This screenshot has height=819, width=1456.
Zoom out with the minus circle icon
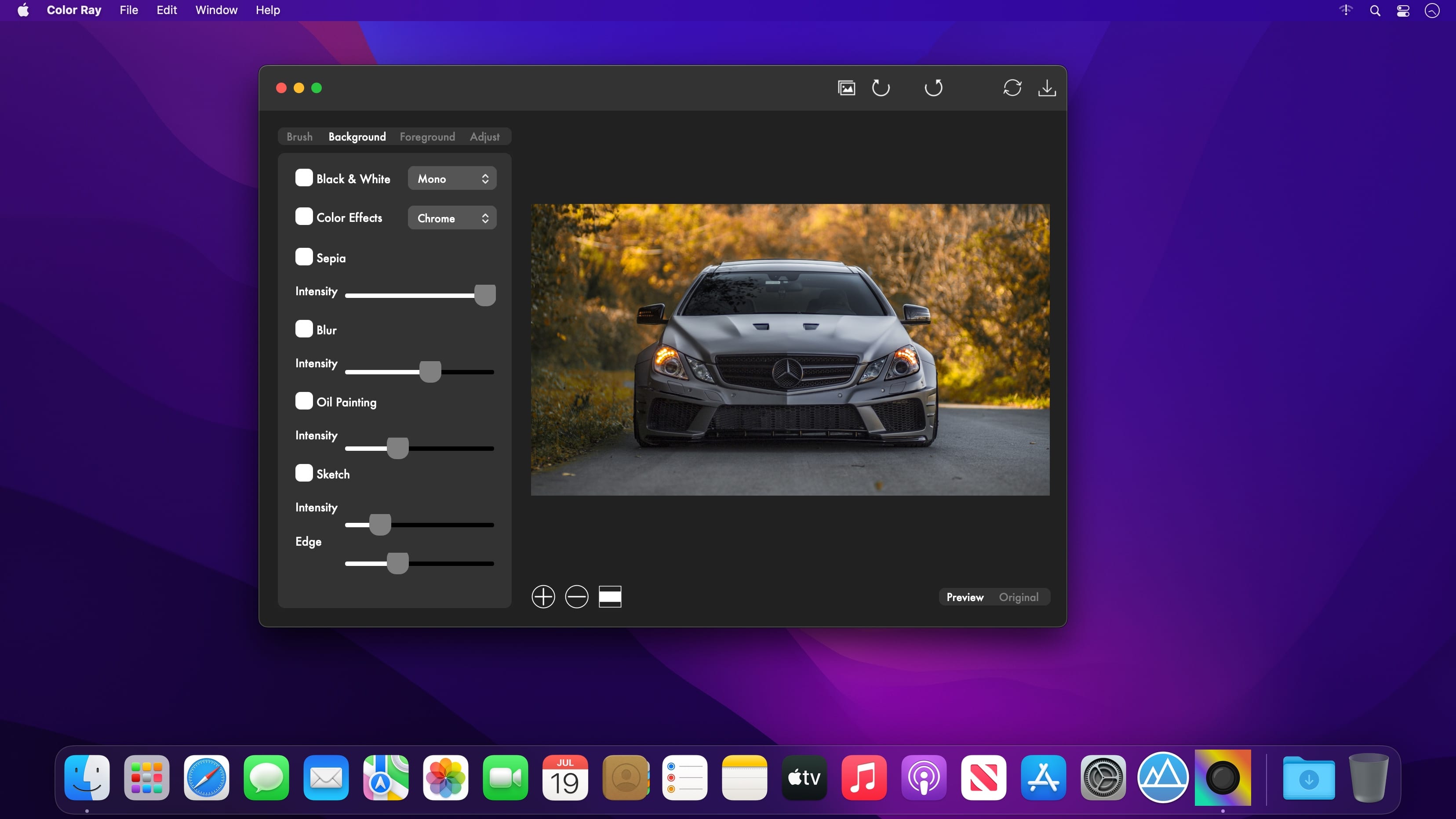coord(576,597)
